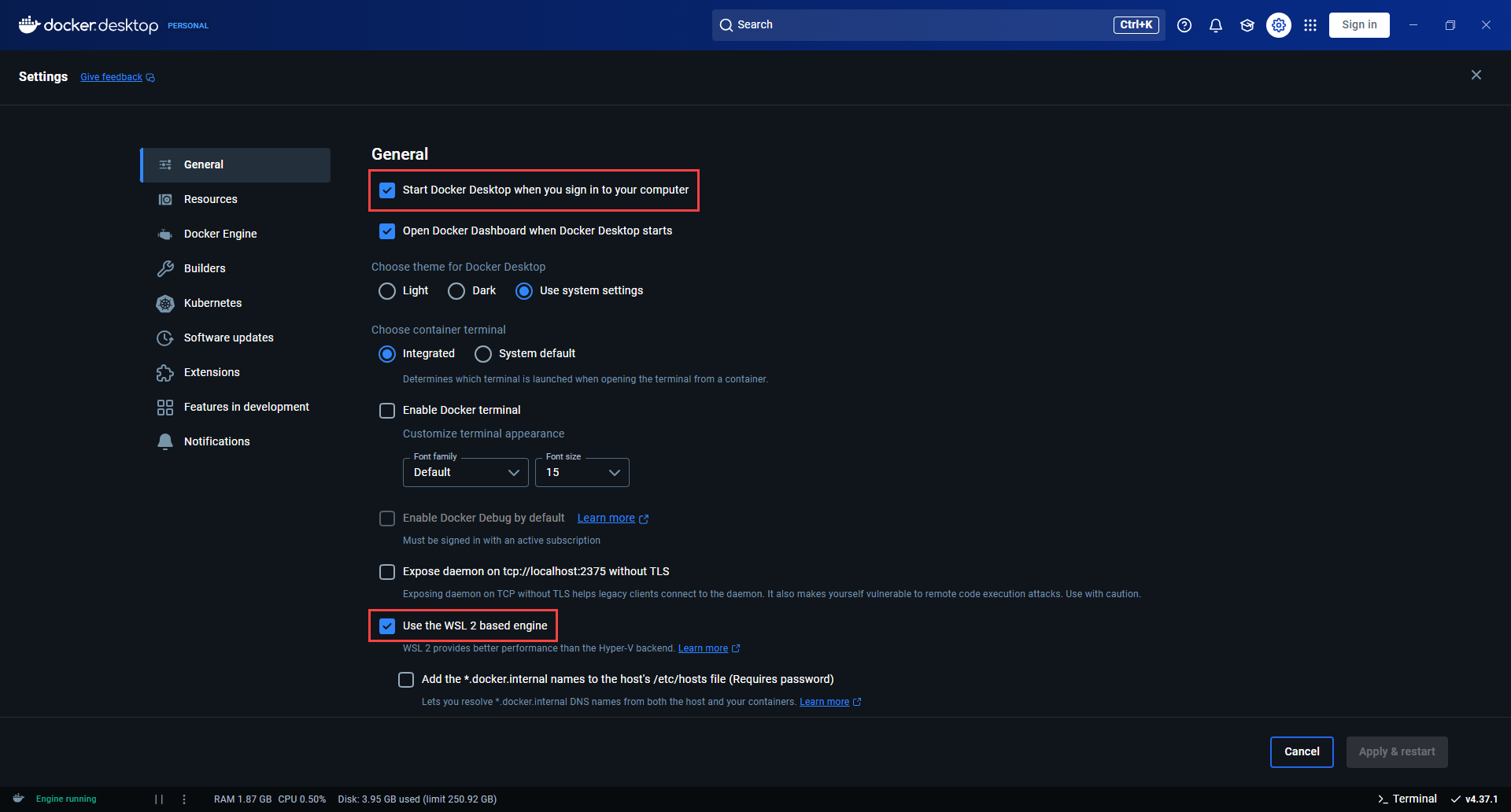Select Integrated container terminal
This screenshot has width=1511, height=812.
click(387, 354)
